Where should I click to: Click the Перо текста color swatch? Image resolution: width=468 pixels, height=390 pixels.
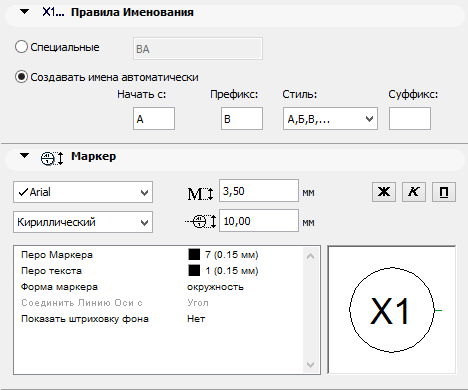194,270
